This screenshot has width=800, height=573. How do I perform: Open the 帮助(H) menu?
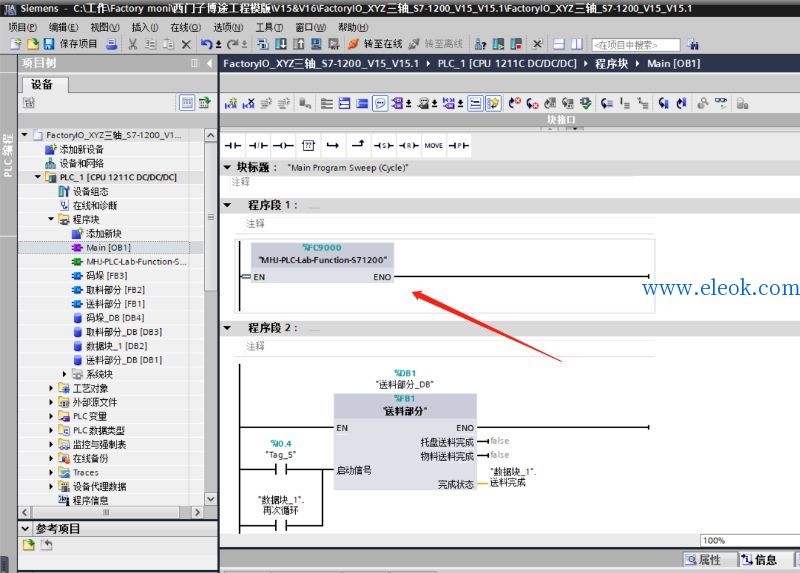pyautogui.click(x=353, y=27)
